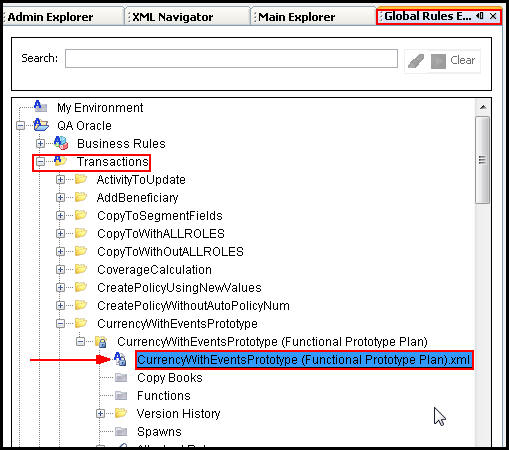Click the CopyToSegmentFields folder icon
This screenshot has width=509, height=450.
(81, 215)
